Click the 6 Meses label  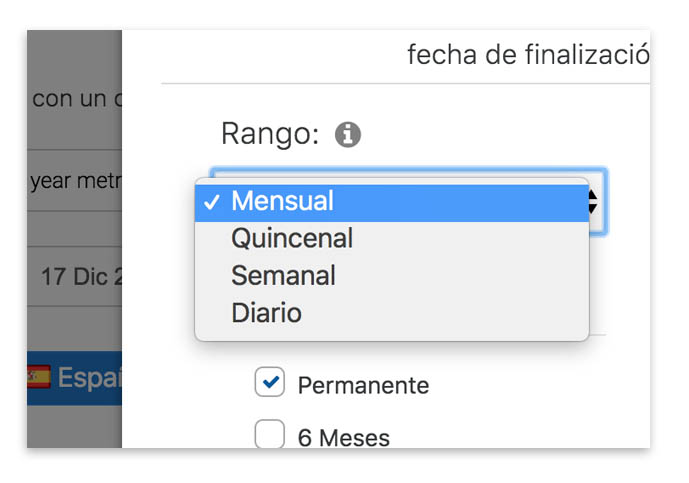(x=344, y=438)
